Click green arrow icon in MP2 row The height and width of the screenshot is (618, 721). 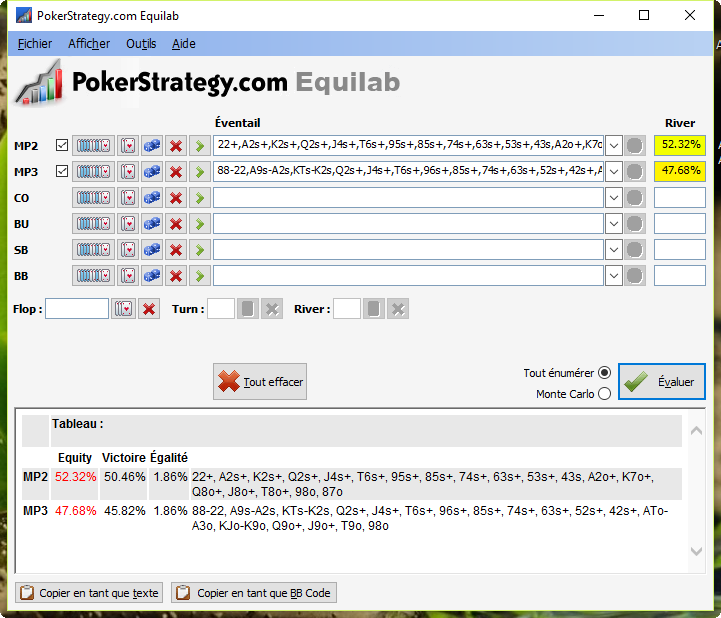(x=200, y=146)
